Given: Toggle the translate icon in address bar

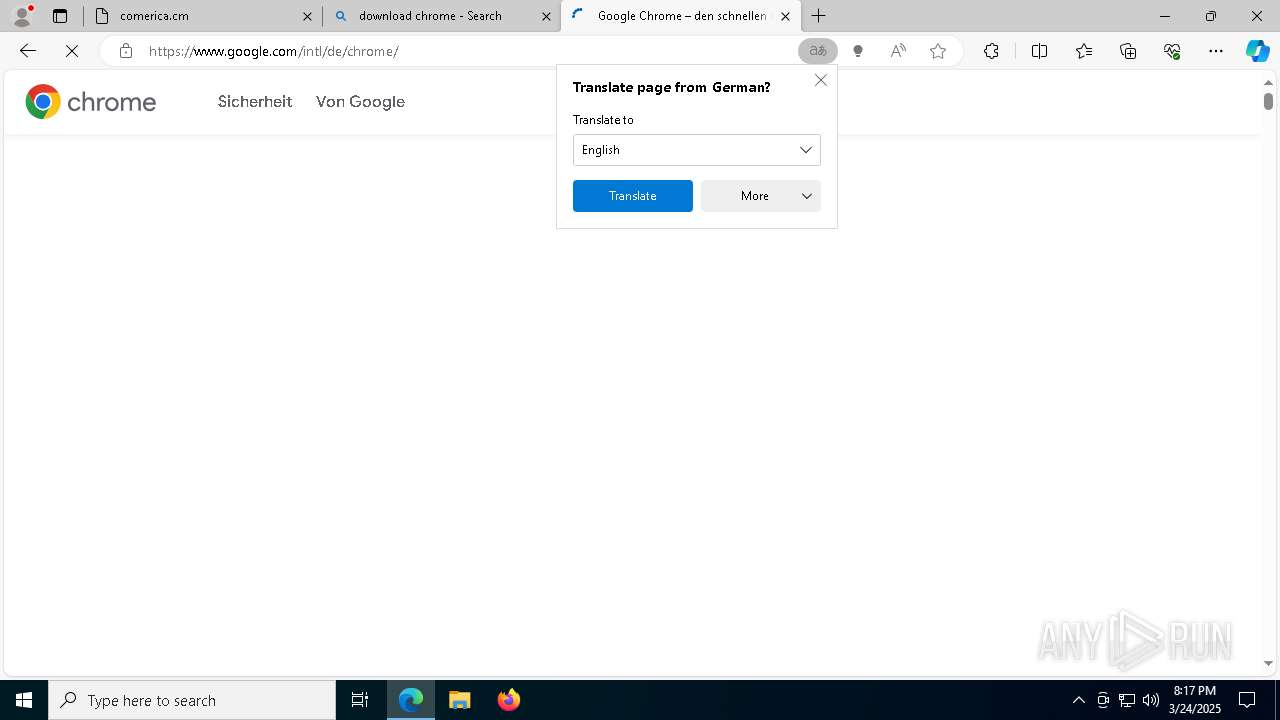Looking at the screenshot, I should pyautogui.click(x=818, y=51).
